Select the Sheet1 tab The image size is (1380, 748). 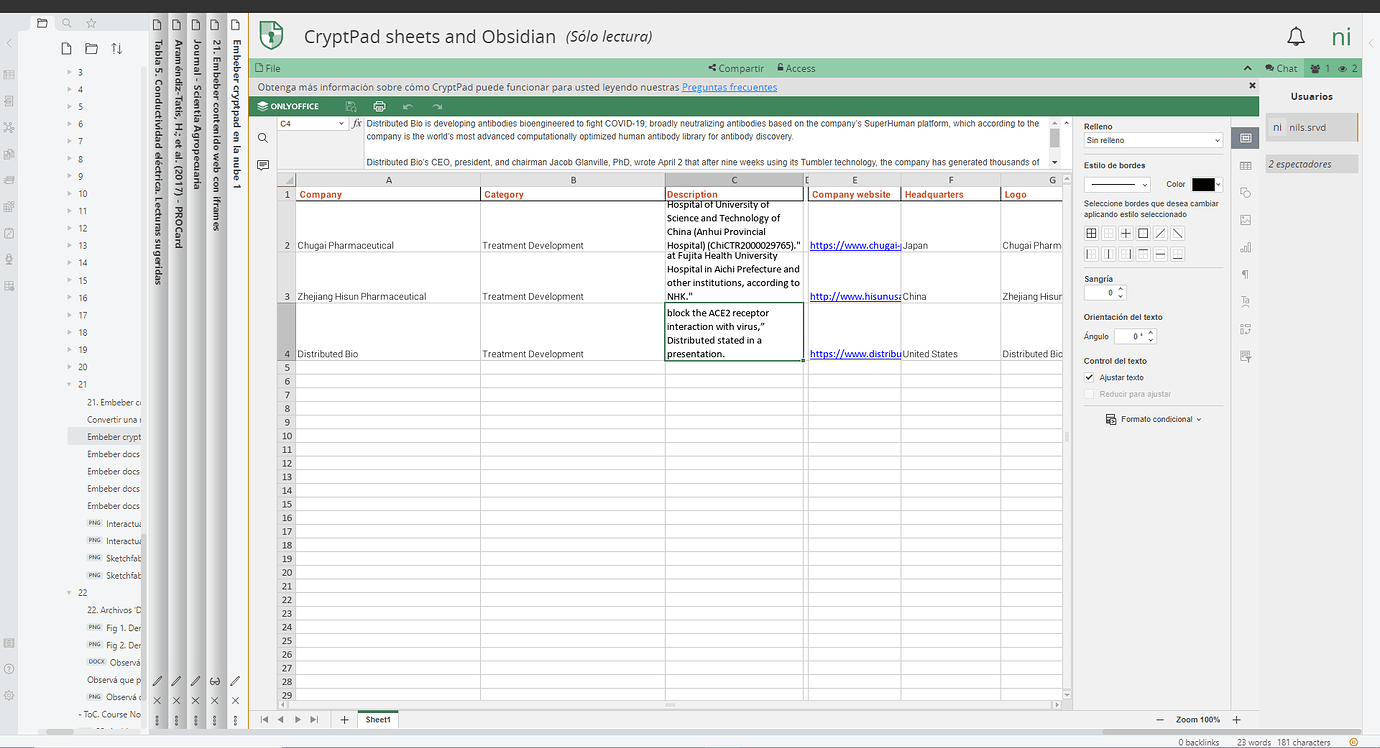[378, 719]
